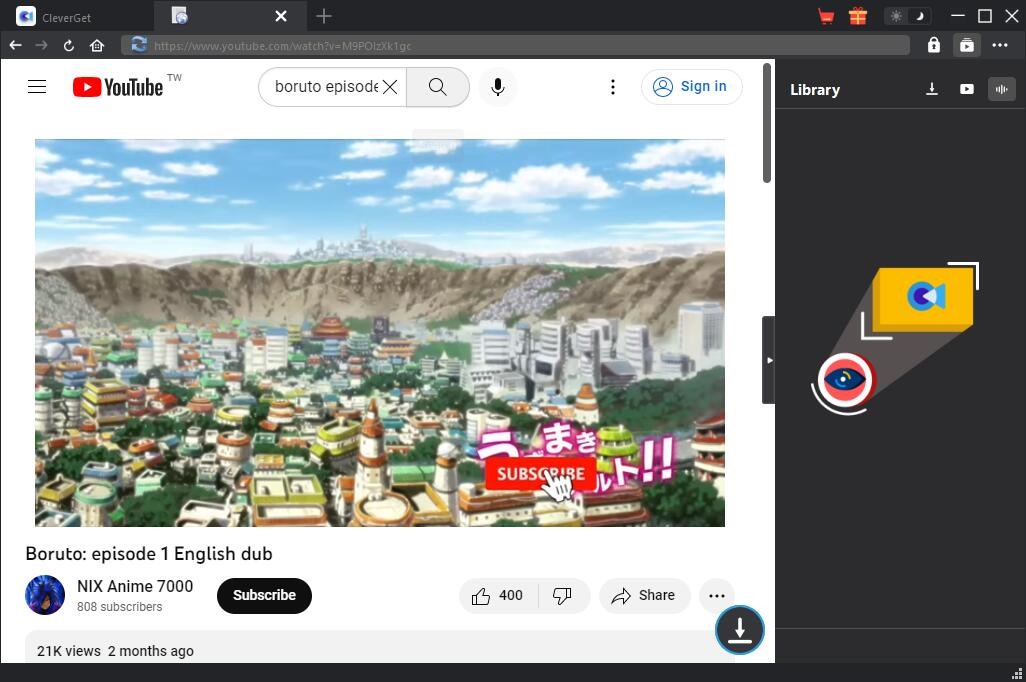Go to the home page
Screen dimensions: 1026x682
[97, 45]
